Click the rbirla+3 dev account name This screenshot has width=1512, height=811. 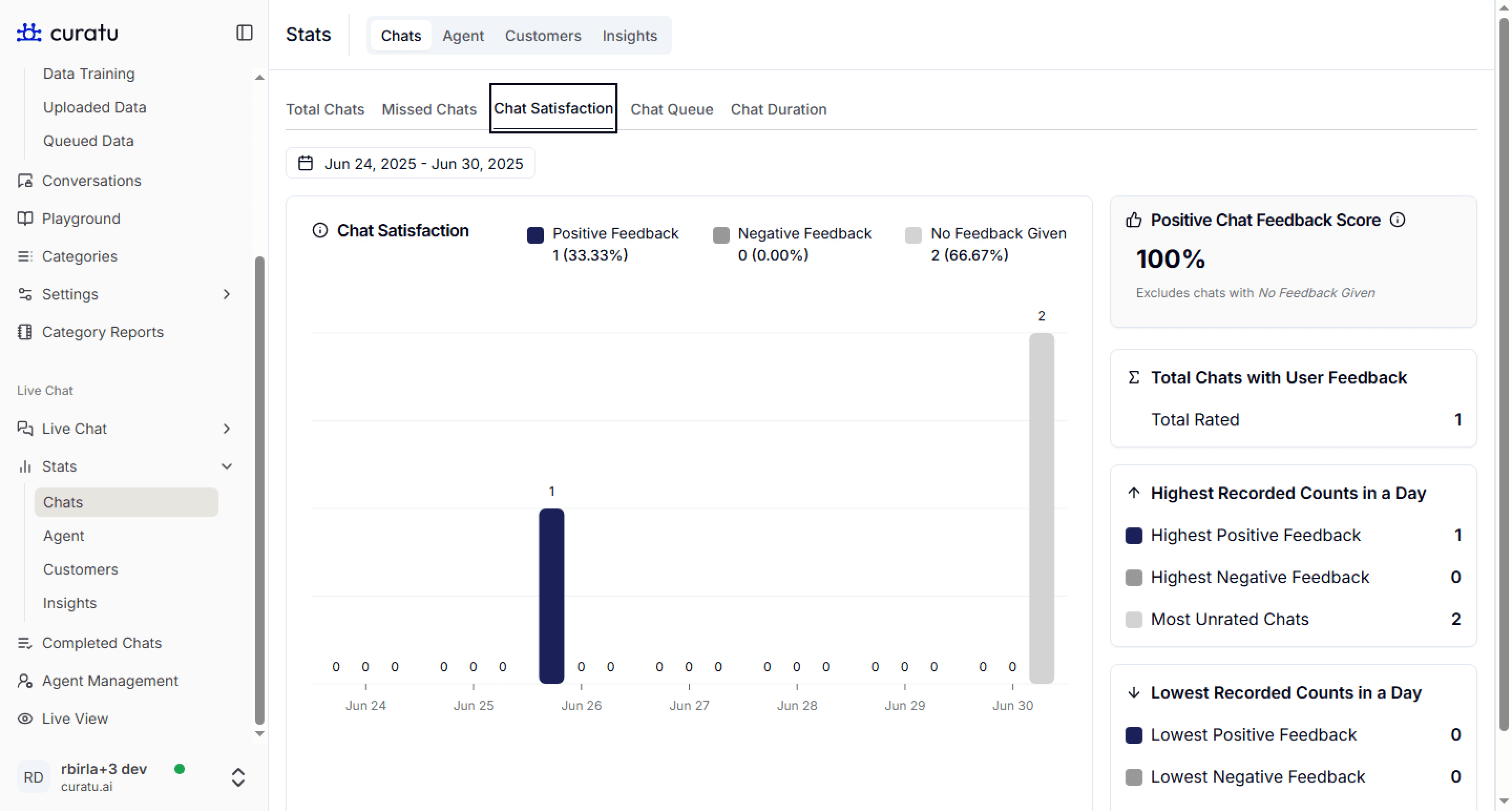[104, 769]
